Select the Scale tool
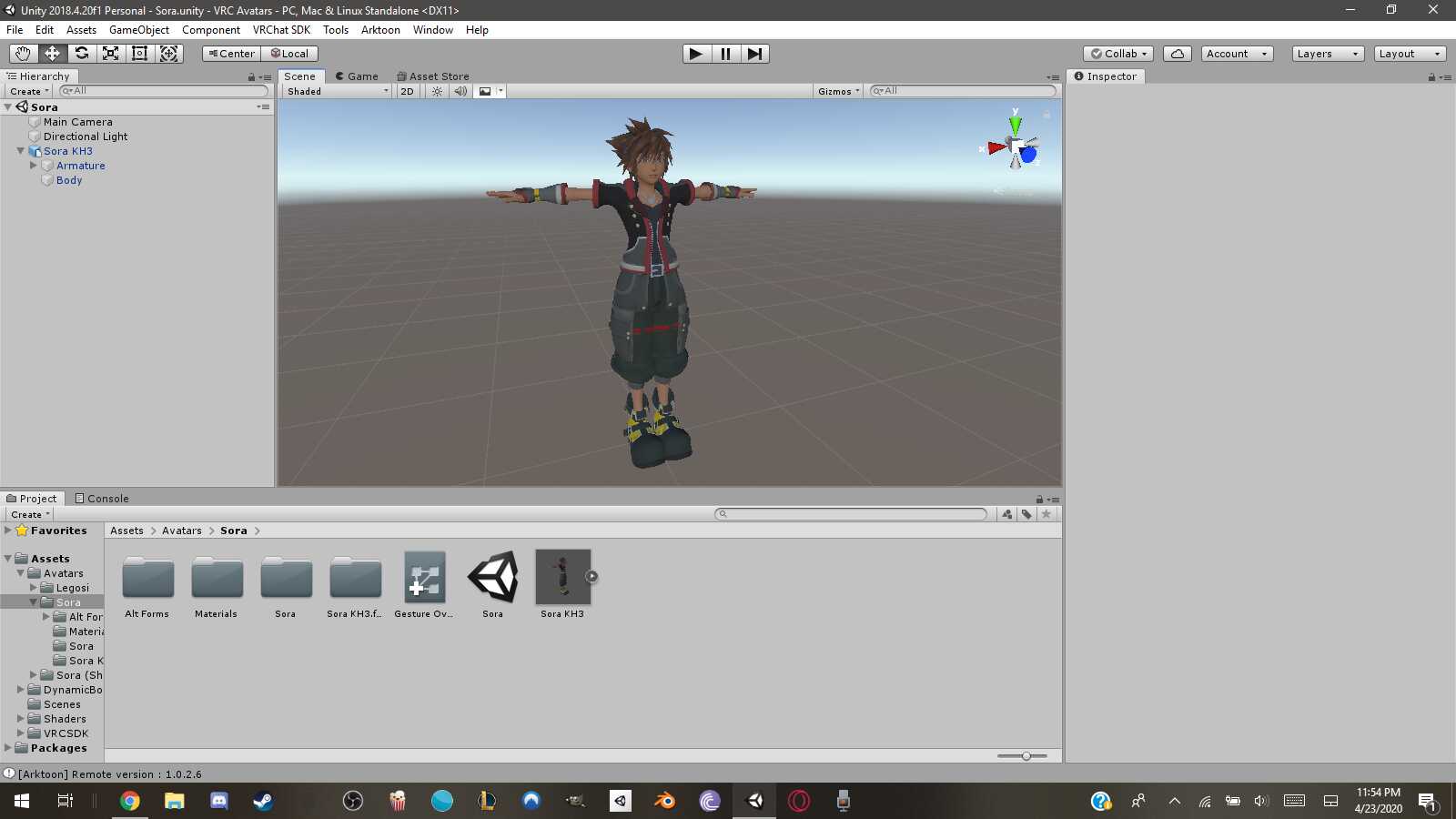This screenshot has height=819, width=1456. [110, 54]
